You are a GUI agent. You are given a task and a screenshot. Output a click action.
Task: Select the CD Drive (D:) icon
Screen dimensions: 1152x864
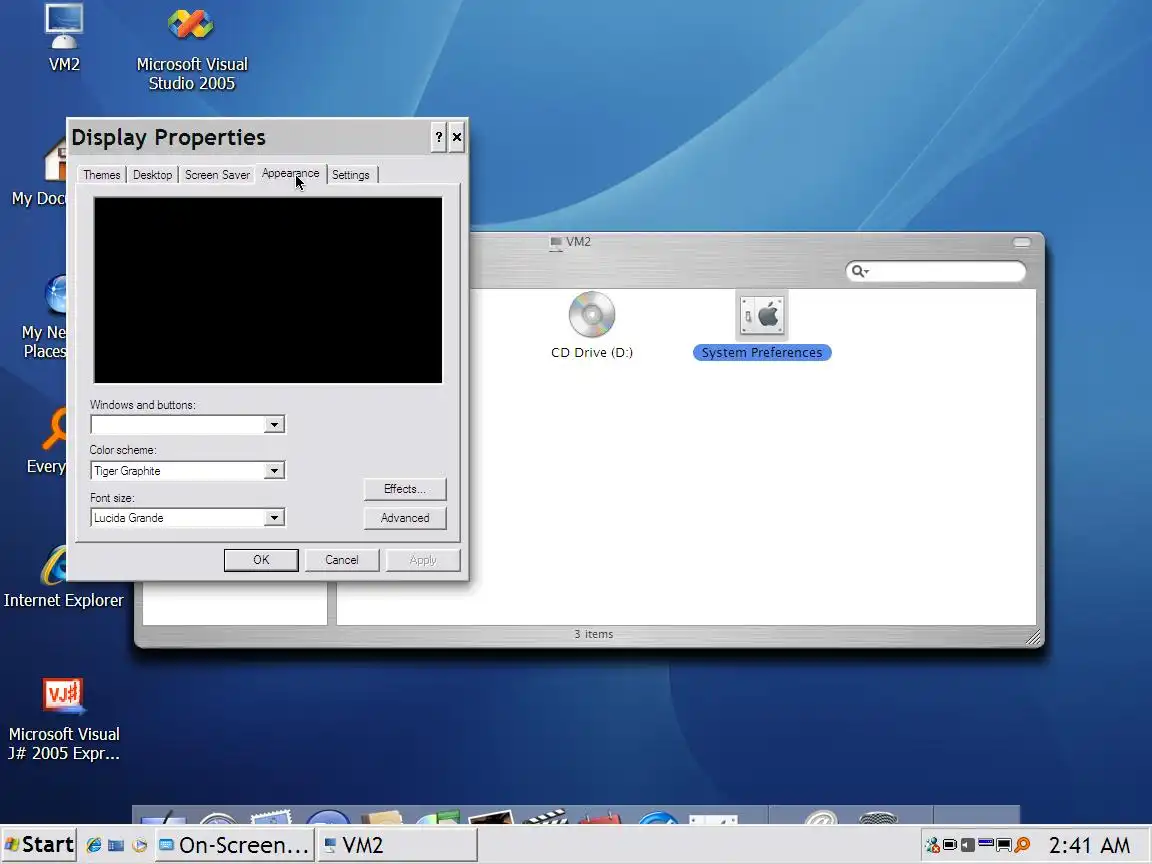point(591,325)
